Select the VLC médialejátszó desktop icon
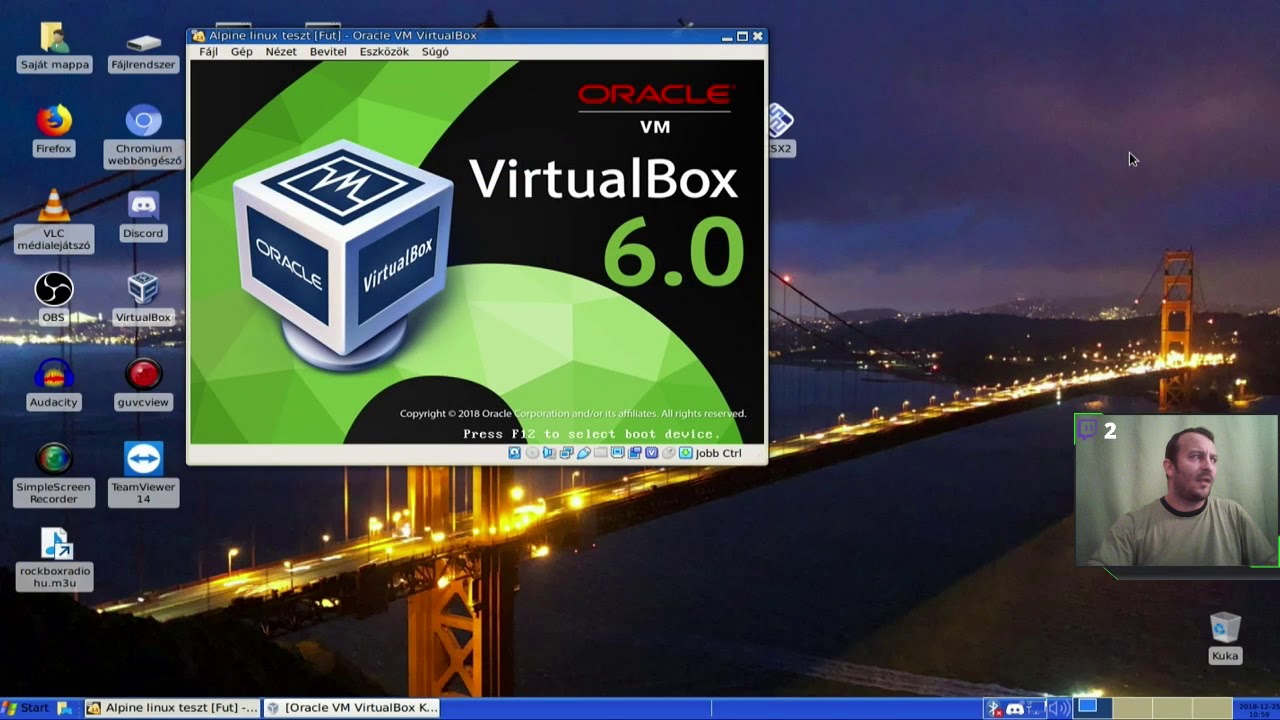Screen dimensions: 1280x720 tap(54, 221)
